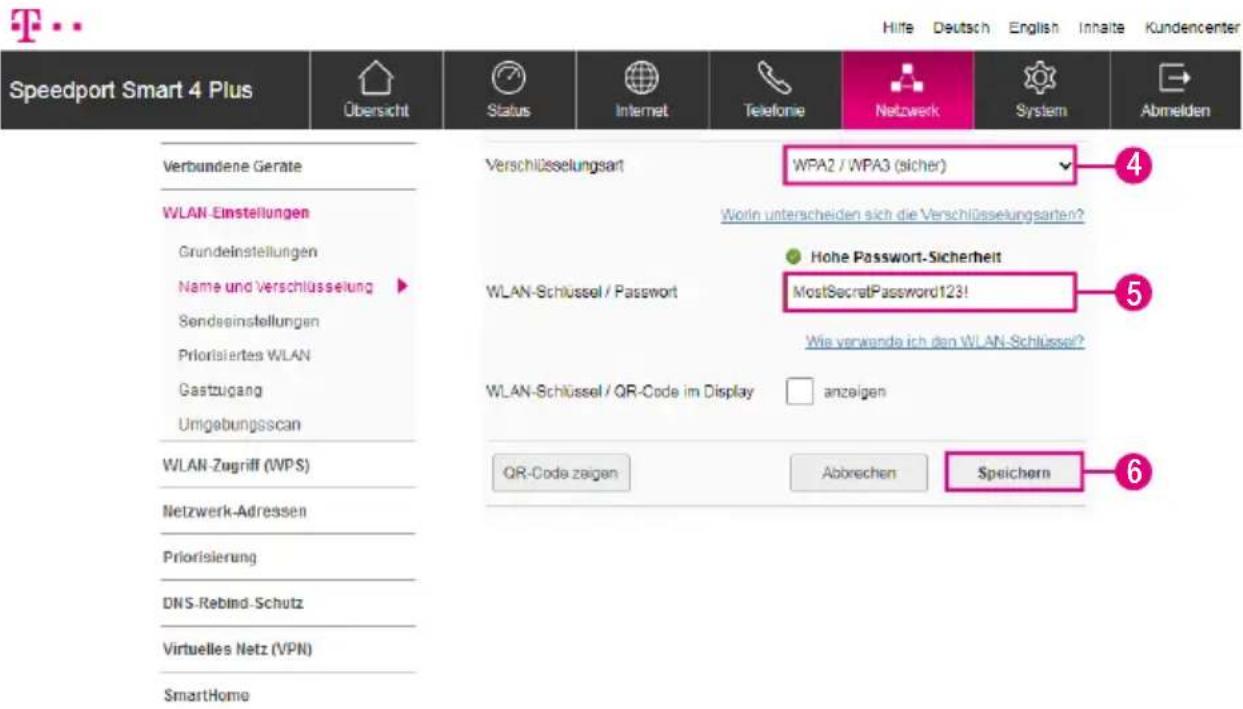Open the Internet globe icon
This screenshot has width=1243, height=709.
641,77
